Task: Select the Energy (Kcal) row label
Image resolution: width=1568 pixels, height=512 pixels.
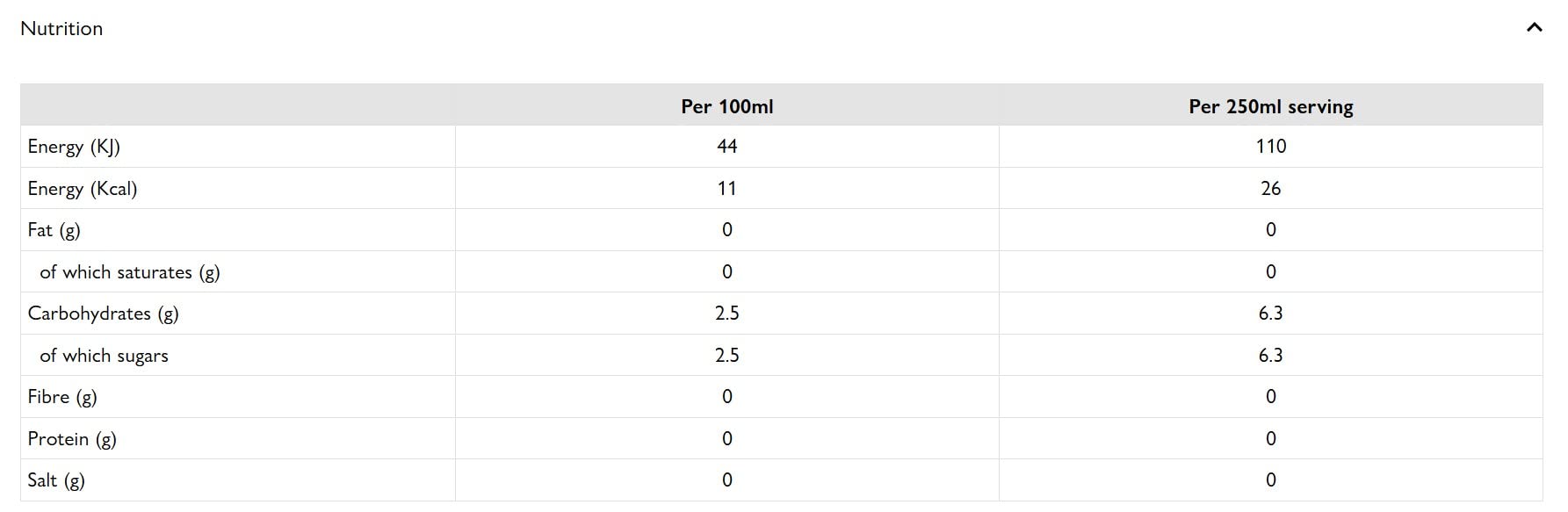Action: coord(83,189)
